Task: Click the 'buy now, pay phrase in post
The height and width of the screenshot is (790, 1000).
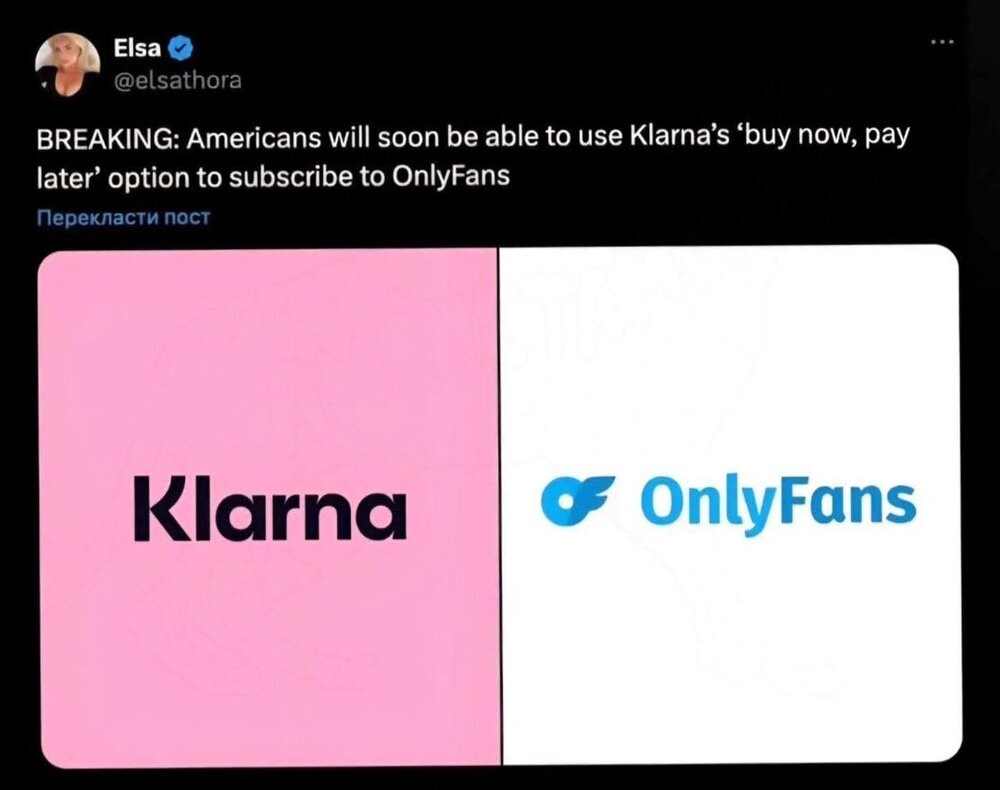Action: (x=823, y=138)
